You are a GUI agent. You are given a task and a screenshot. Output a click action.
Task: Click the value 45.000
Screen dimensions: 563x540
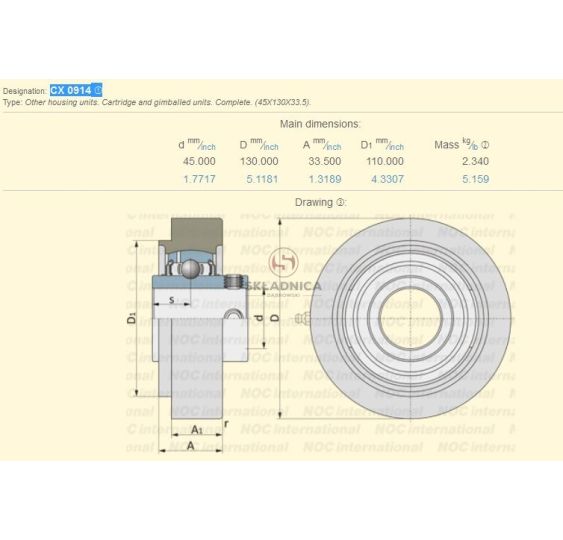199,161
